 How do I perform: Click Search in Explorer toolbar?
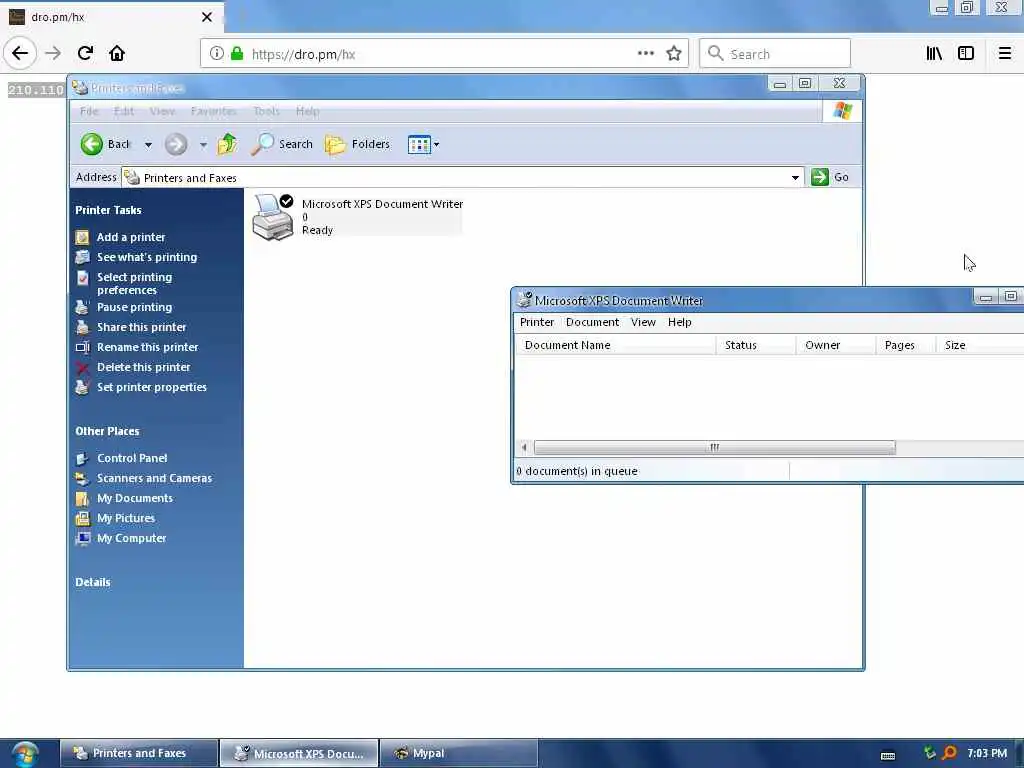click(282, 144)
